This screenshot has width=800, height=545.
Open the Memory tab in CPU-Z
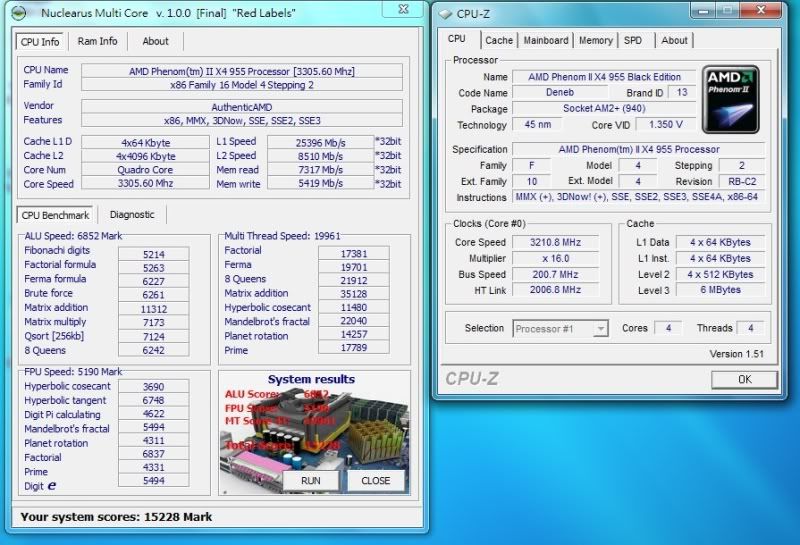click(x=595, y=40)
